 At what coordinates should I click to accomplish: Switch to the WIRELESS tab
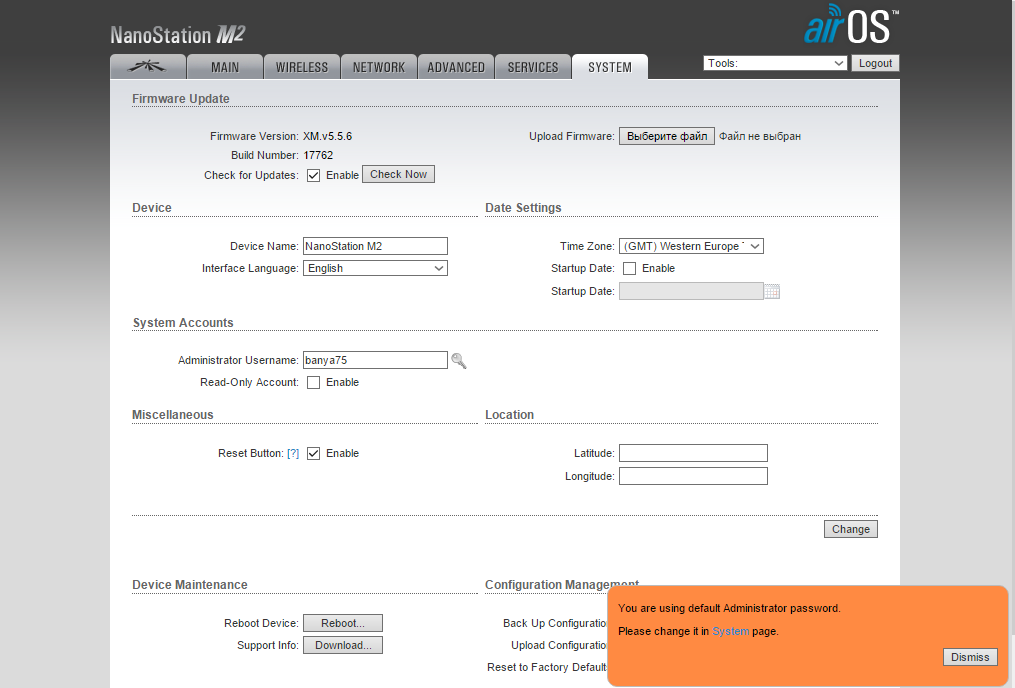pos(301,67)
